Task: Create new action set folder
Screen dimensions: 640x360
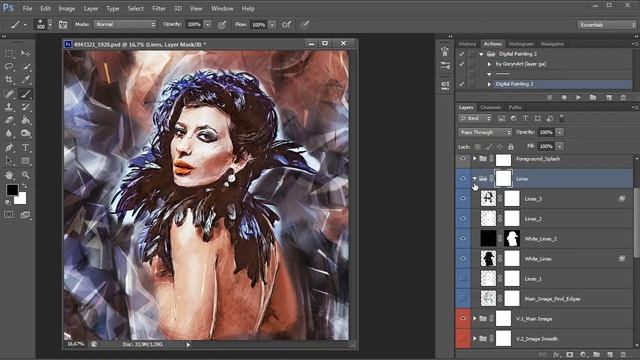Action: tap(593, 98)
